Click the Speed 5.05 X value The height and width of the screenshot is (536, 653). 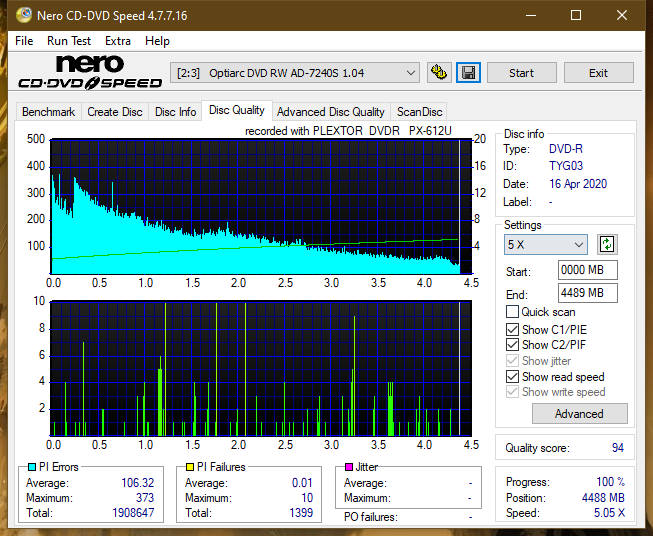tap(609, 513)
